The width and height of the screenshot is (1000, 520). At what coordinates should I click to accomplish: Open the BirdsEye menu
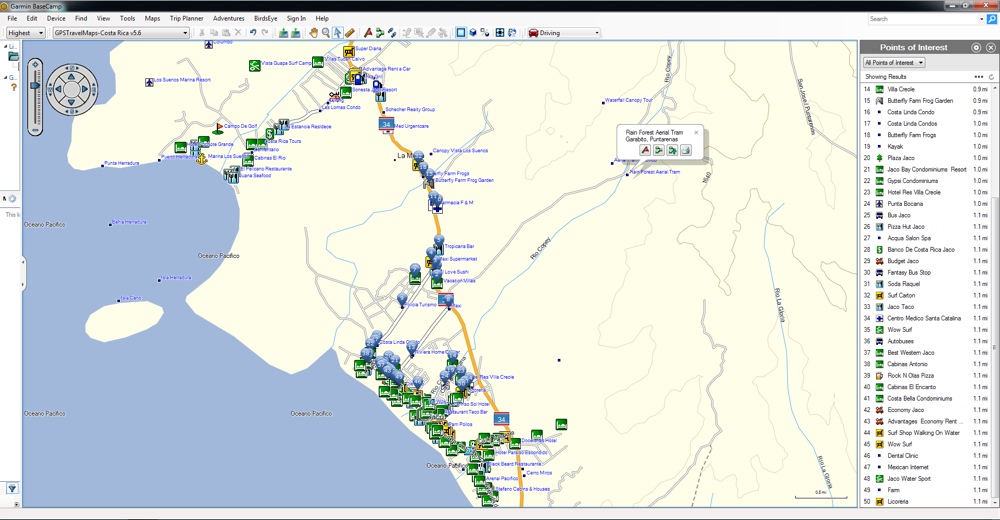(265, 19)
